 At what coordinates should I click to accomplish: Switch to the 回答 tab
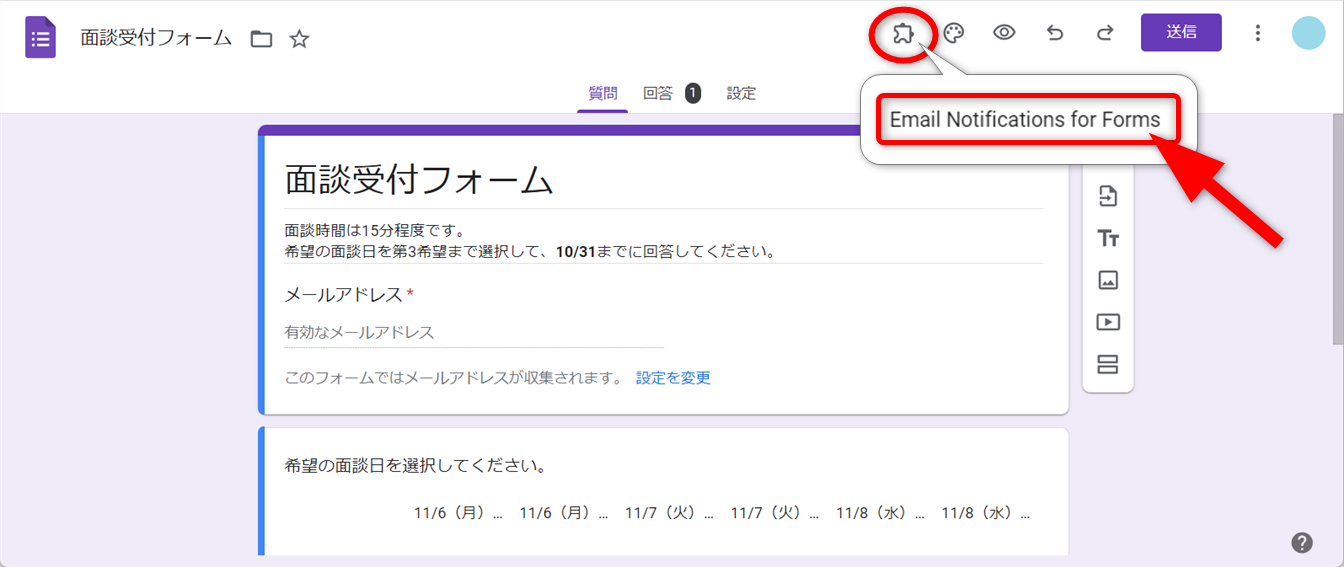tap(658, 93)
